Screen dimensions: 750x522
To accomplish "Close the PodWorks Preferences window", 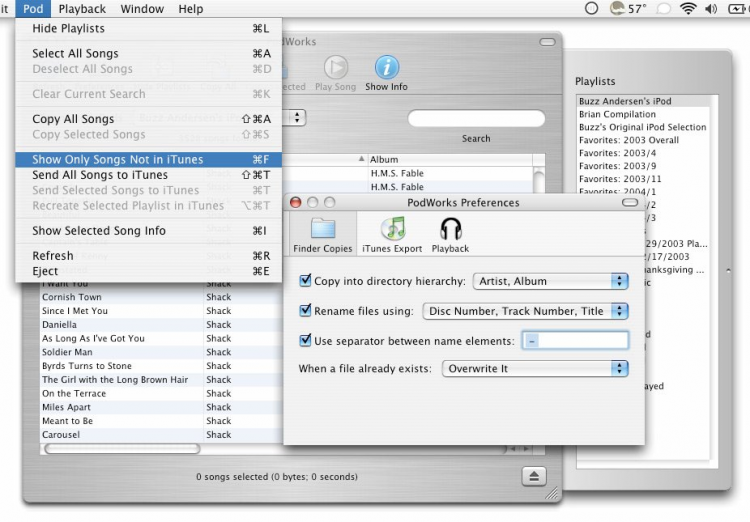I will [x=296, y=202].
